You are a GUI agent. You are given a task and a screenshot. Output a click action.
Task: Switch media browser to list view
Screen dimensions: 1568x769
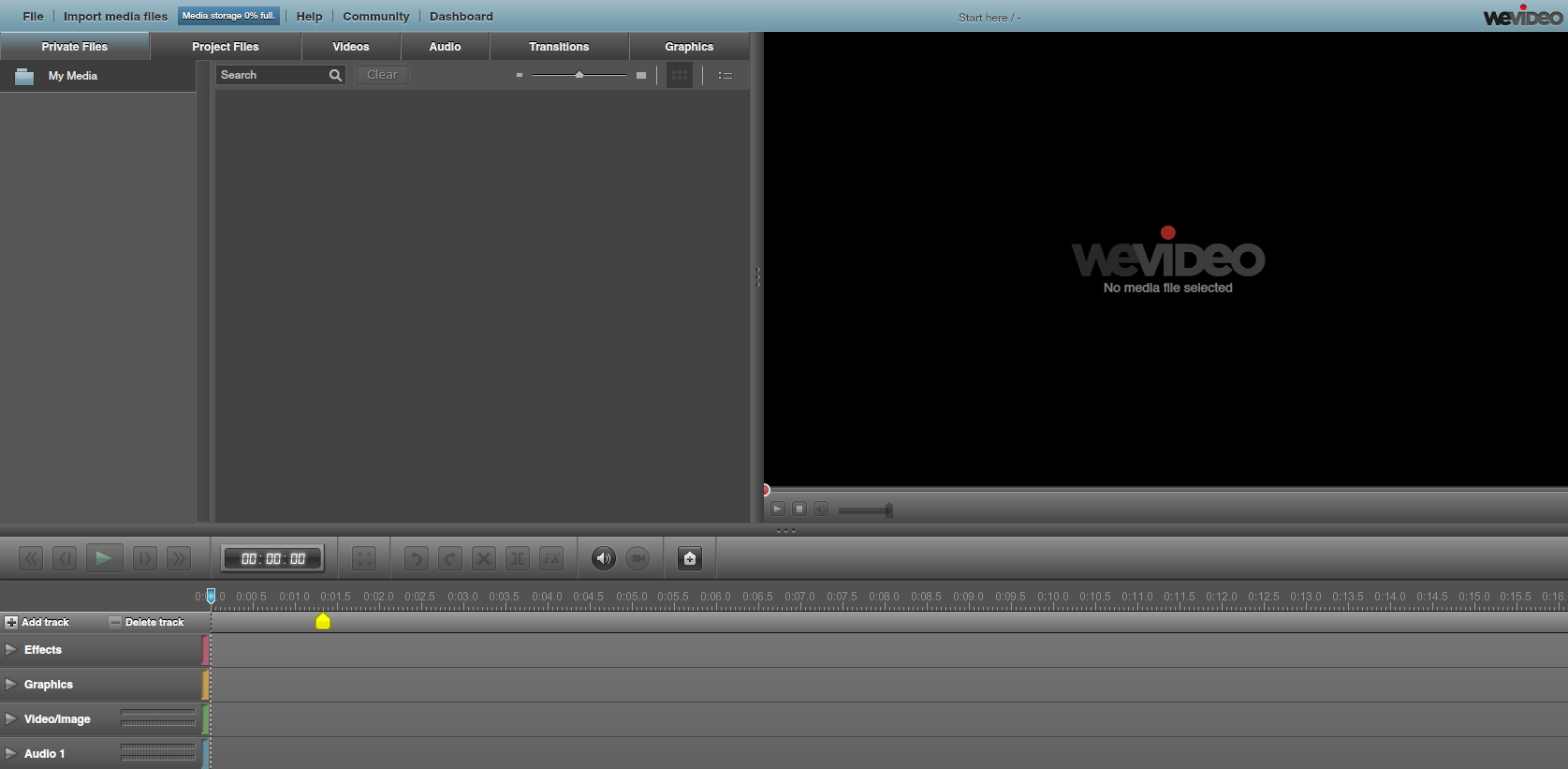coord(725,75)
